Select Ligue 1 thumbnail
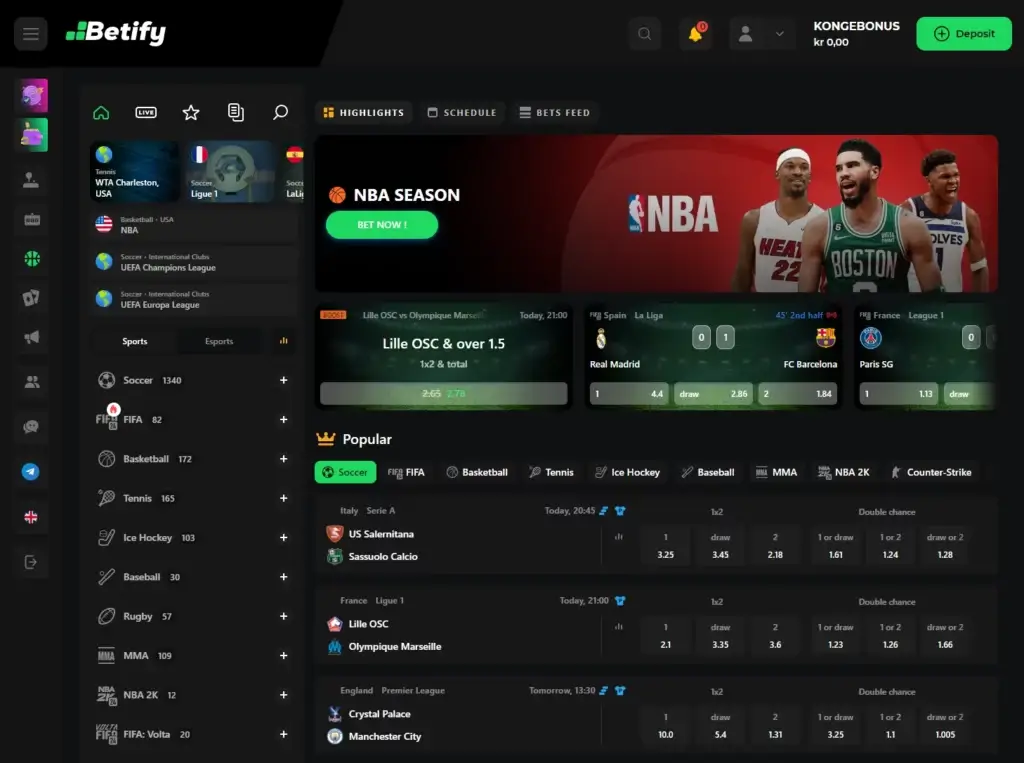 tap(231, 172)
